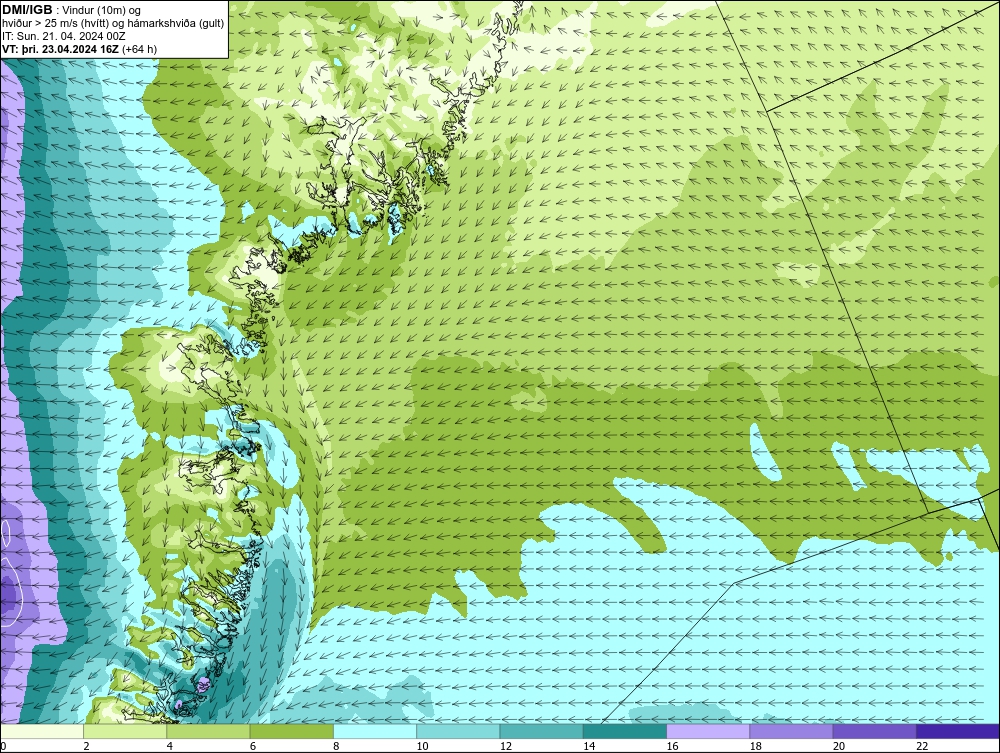1000x753 pixels.
Task: Click the legend tick label '18'
Action: 755,746
